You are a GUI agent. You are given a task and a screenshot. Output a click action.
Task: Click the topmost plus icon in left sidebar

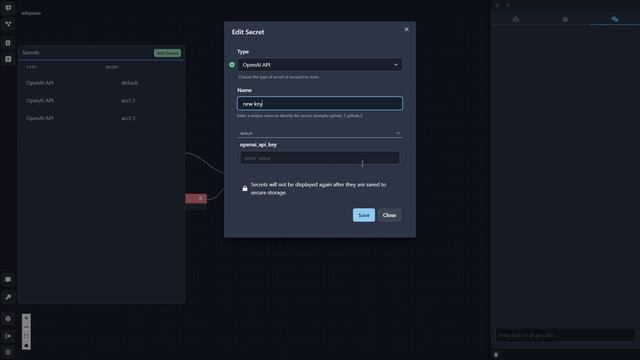point(8,7)
